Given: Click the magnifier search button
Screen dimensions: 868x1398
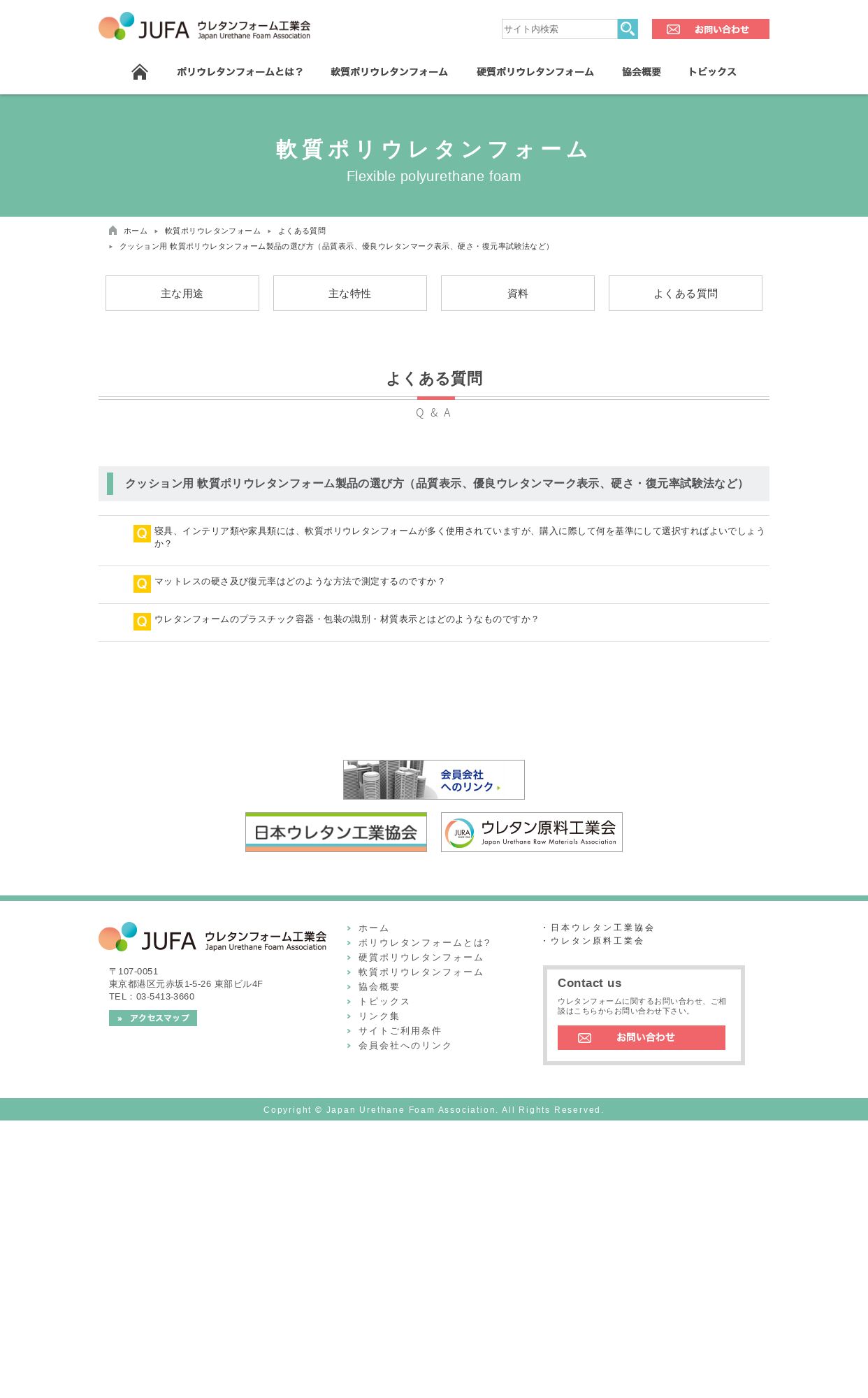Looking at the screenshot, I should tap(628, 29).
